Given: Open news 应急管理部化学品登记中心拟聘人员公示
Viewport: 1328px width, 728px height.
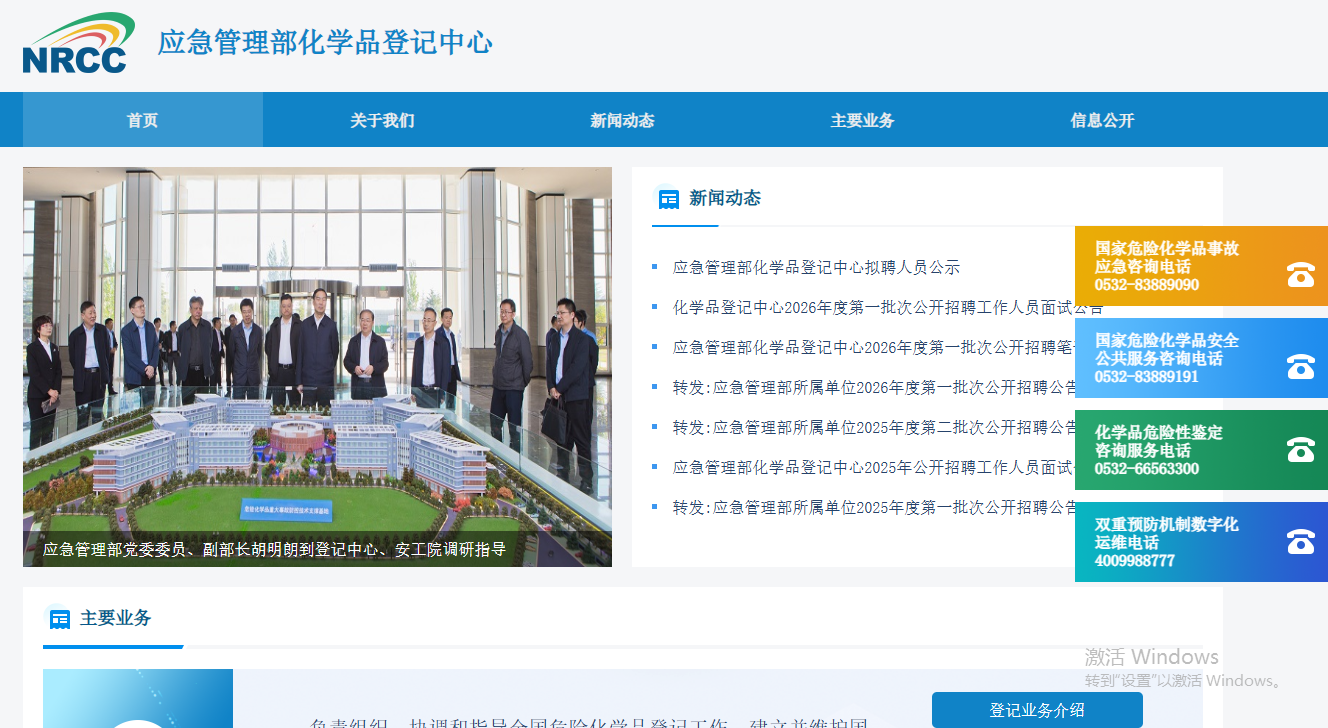Looking at the screenshot, I should coord(816,267).
